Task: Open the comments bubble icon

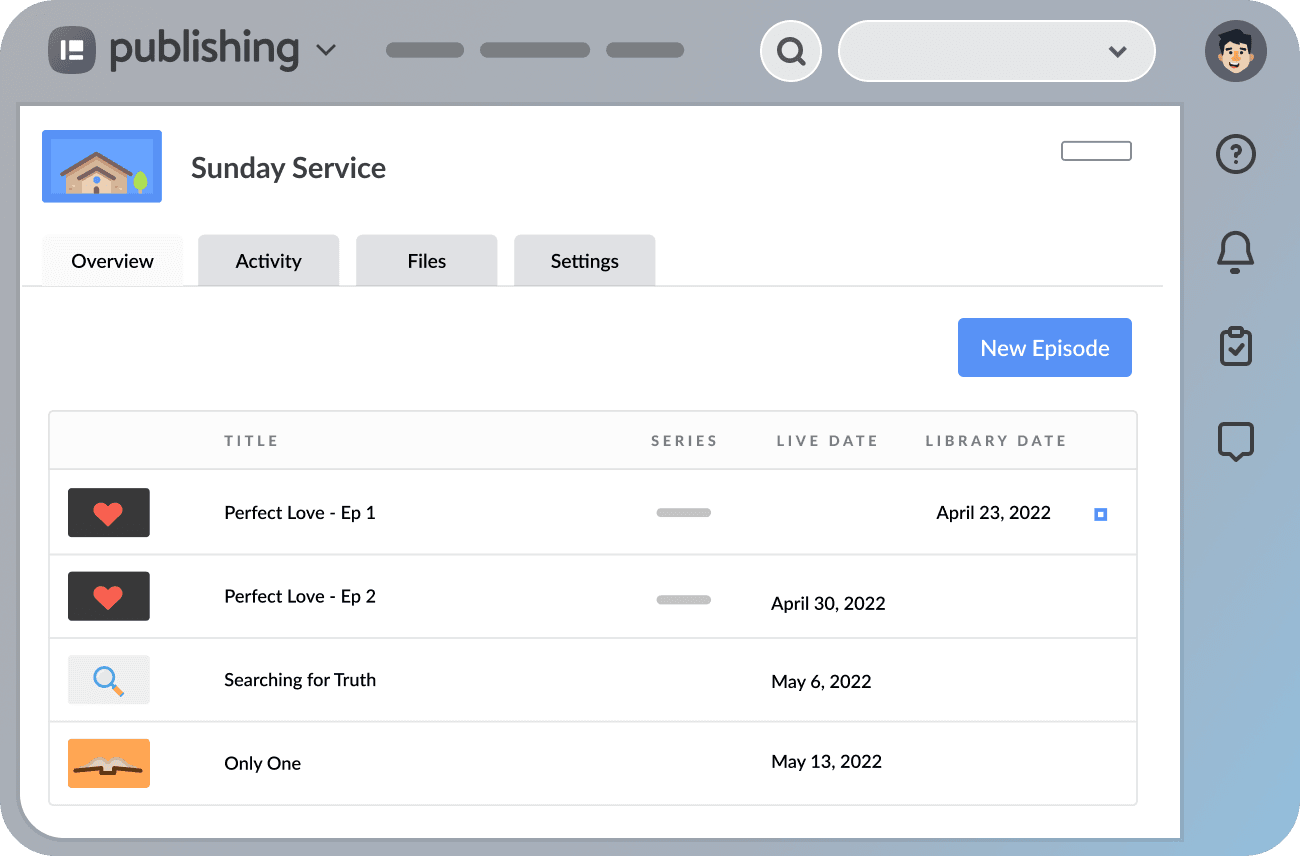Action: [x=1235, y=441]
